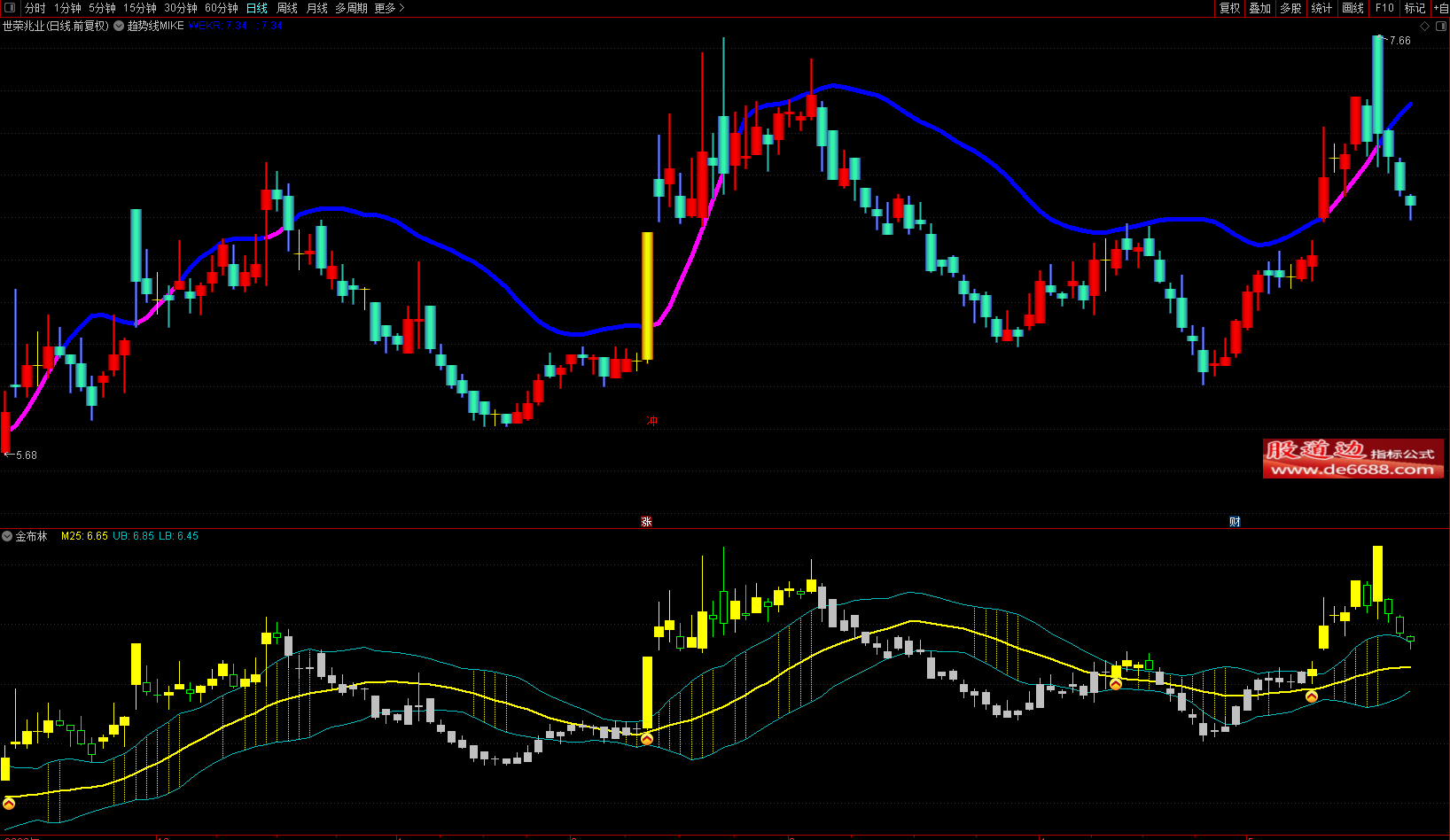
Task: Open the 金布林 indicator dropdown
Action: point(7,536)
